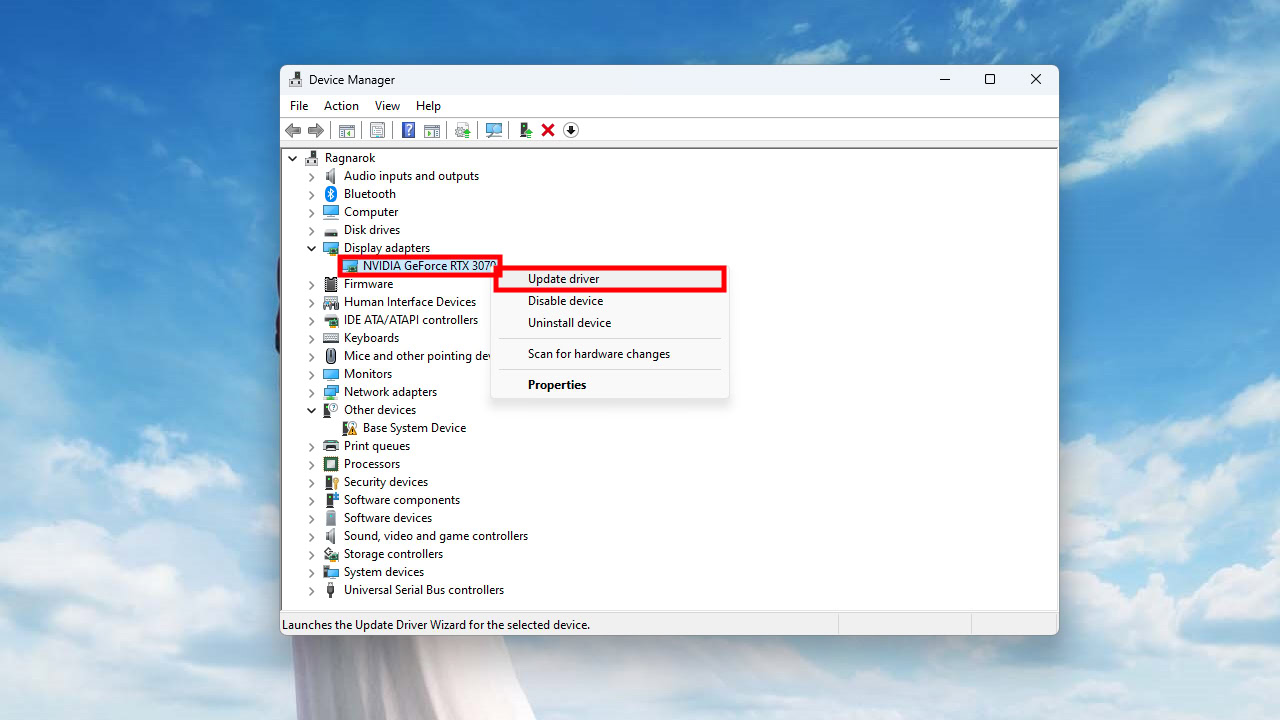Open the Action menu

point(341,106)
